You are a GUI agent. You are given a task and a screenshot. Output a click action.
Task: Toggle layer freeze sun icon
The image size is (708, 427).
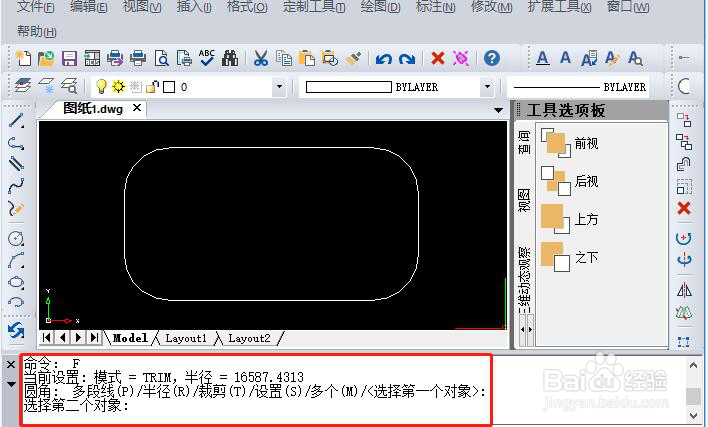click(x=118, y=86)
